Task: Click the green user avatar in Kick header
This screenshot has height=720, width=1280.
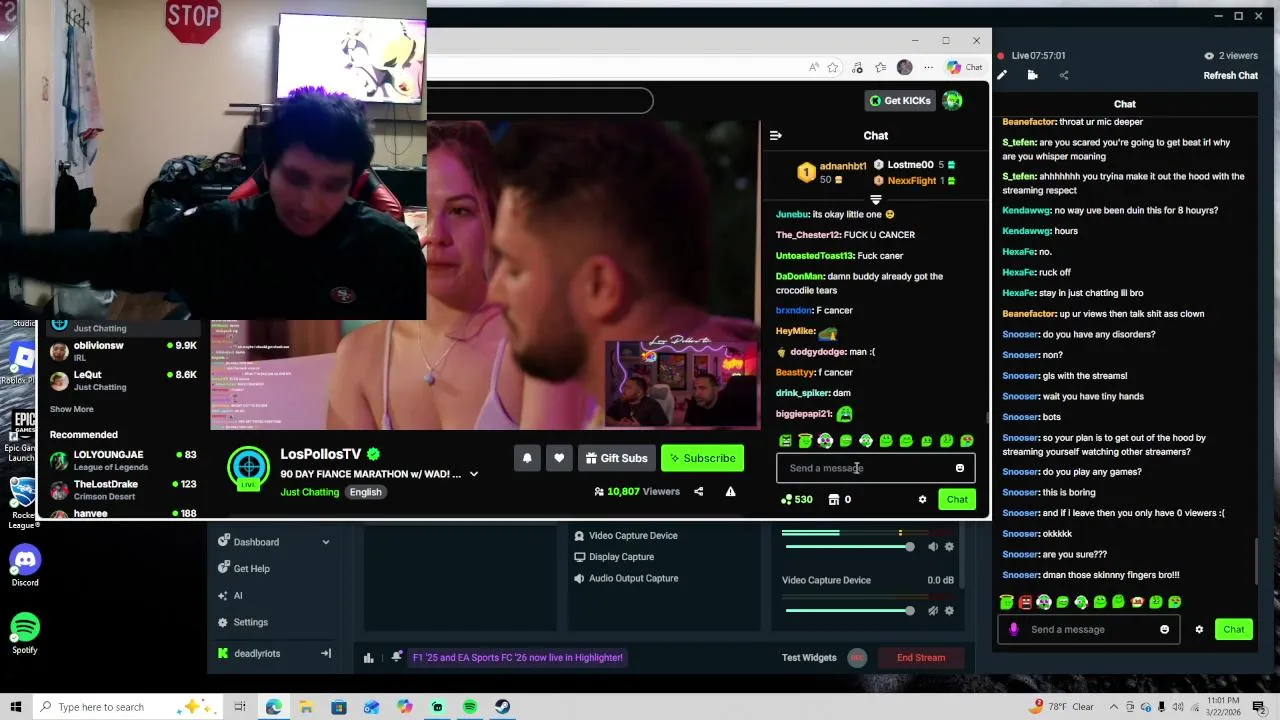Action: [952, 100]
